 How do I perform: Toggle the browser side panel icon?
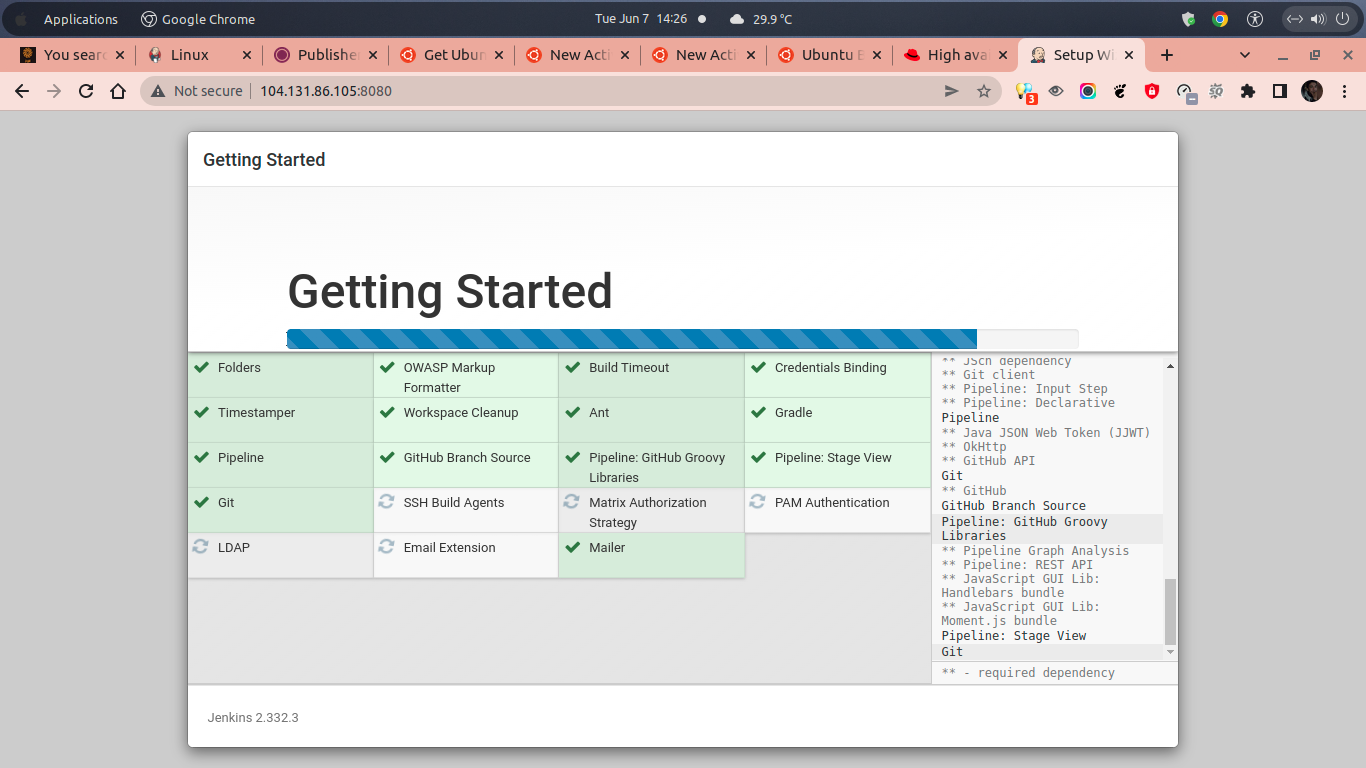click(1279, 91)
